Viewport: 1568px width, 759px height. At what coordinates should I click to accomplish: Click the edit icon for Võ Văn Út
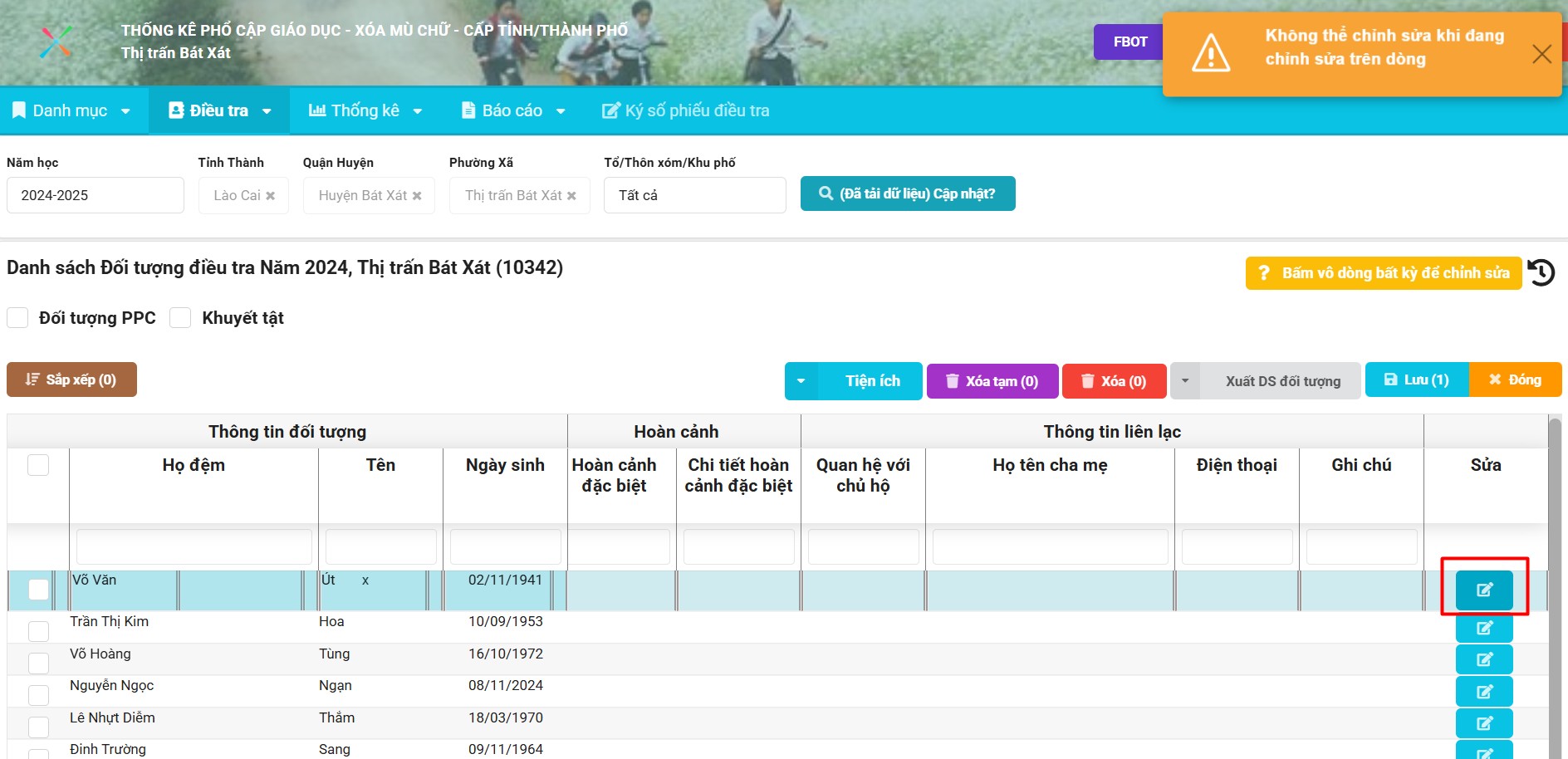pyautogui.click(x=1484, y=590)
